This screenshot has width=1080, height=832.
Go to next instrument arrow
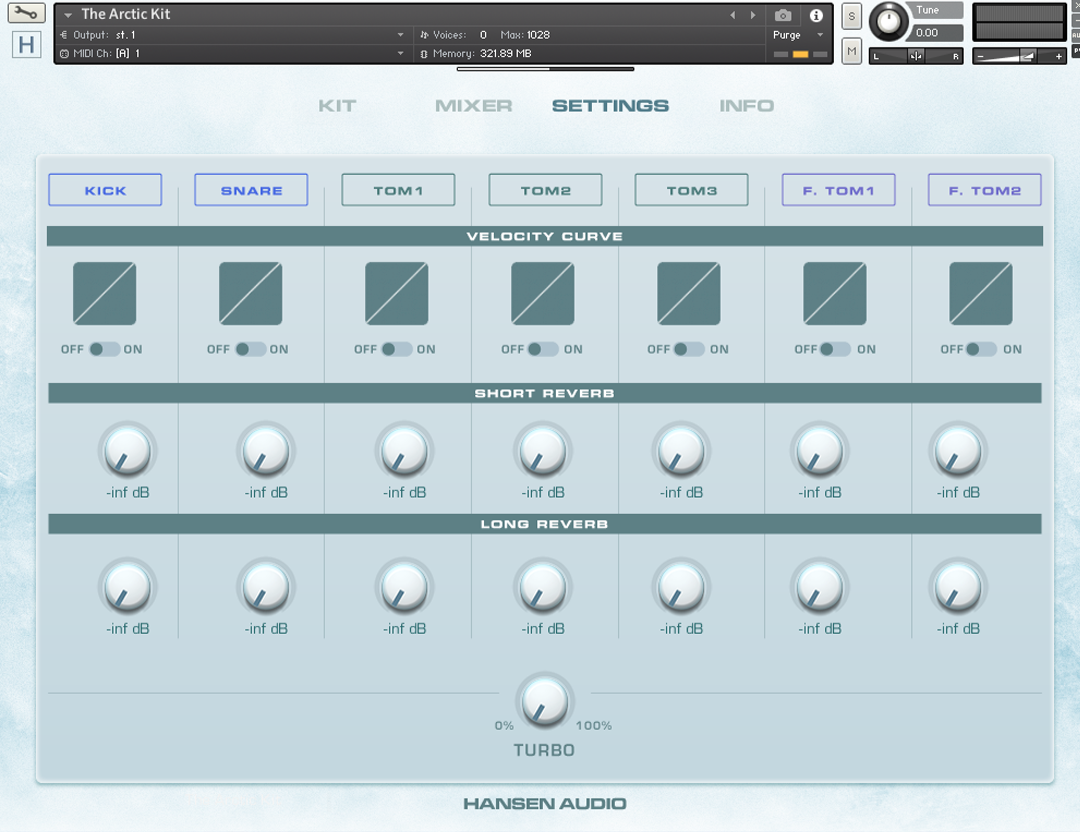(753, 15)
